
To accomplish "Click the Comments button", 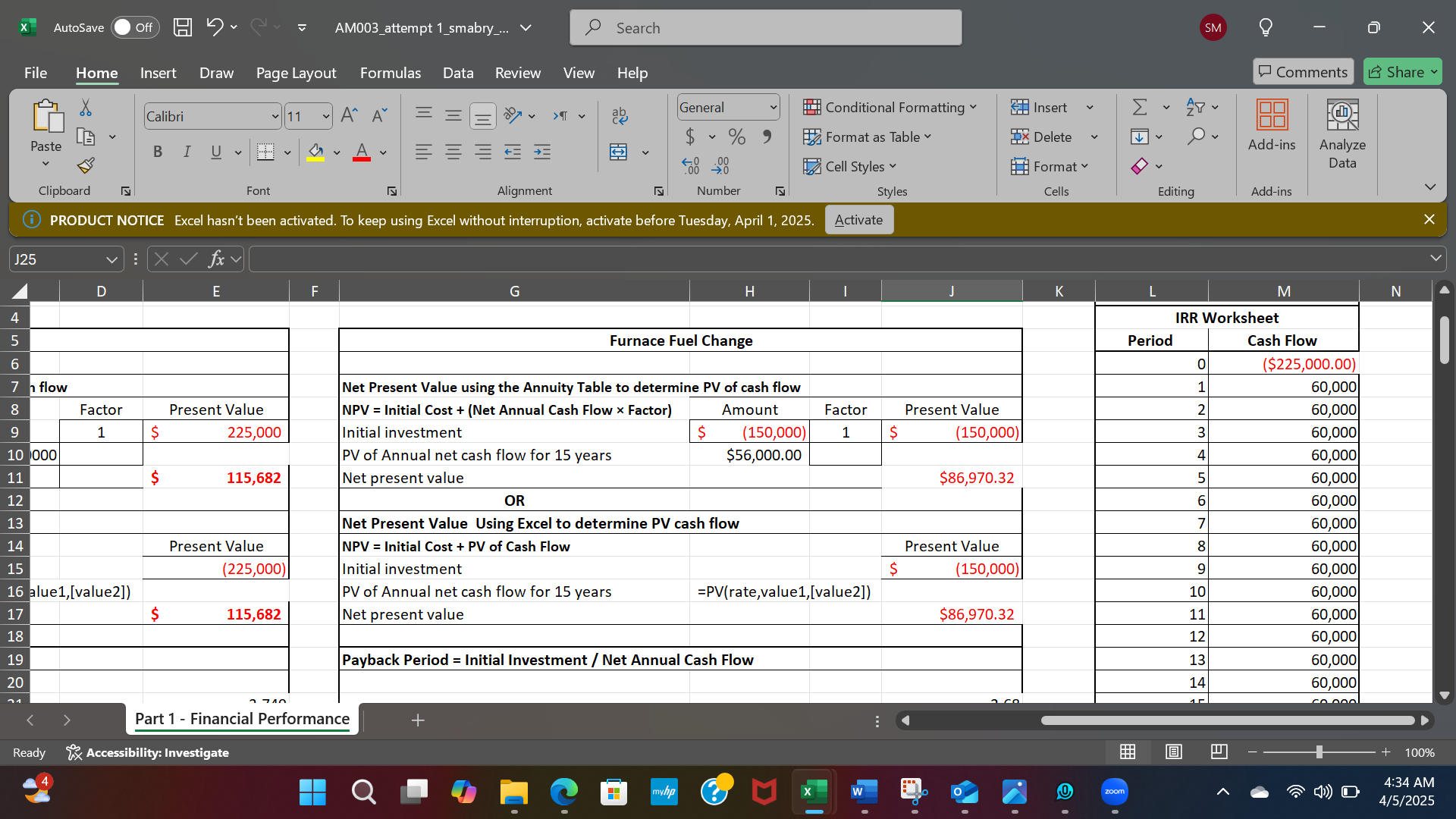I will (x=1303, y=72).
